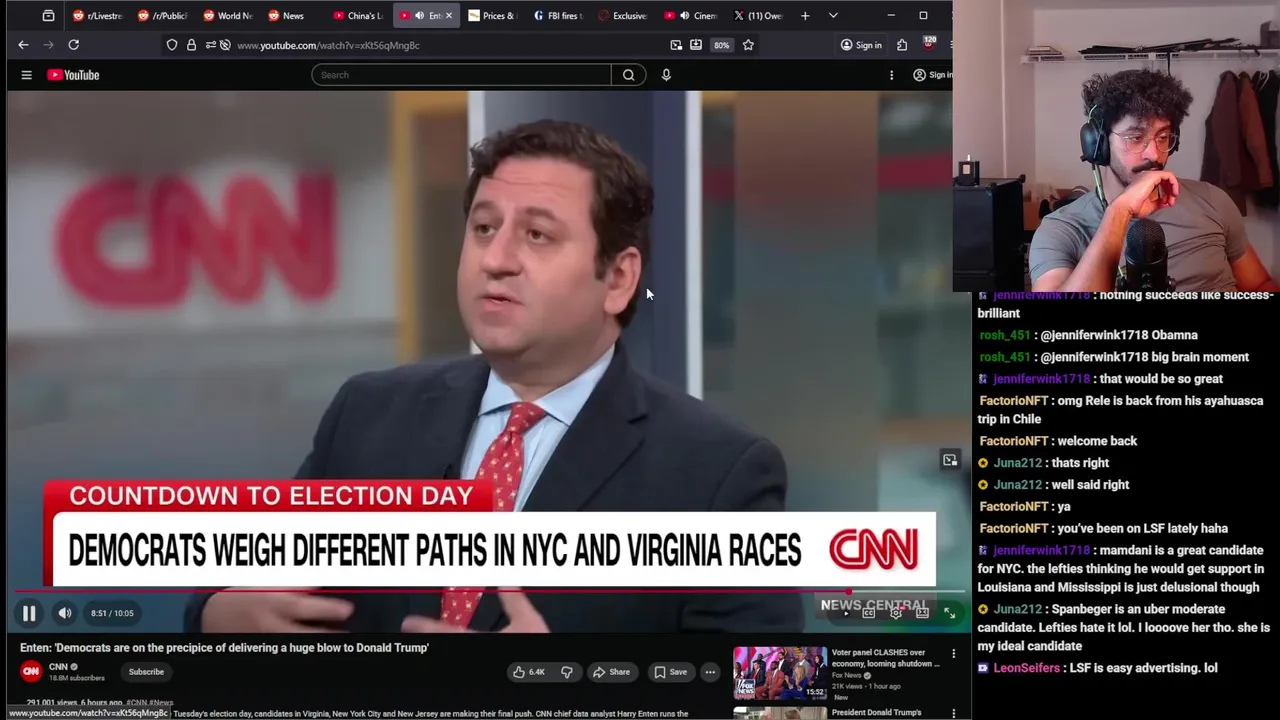Click the YouTube search input field
Image resolution: width=1280 pixels, height=720 pixels.
[461, 75]
